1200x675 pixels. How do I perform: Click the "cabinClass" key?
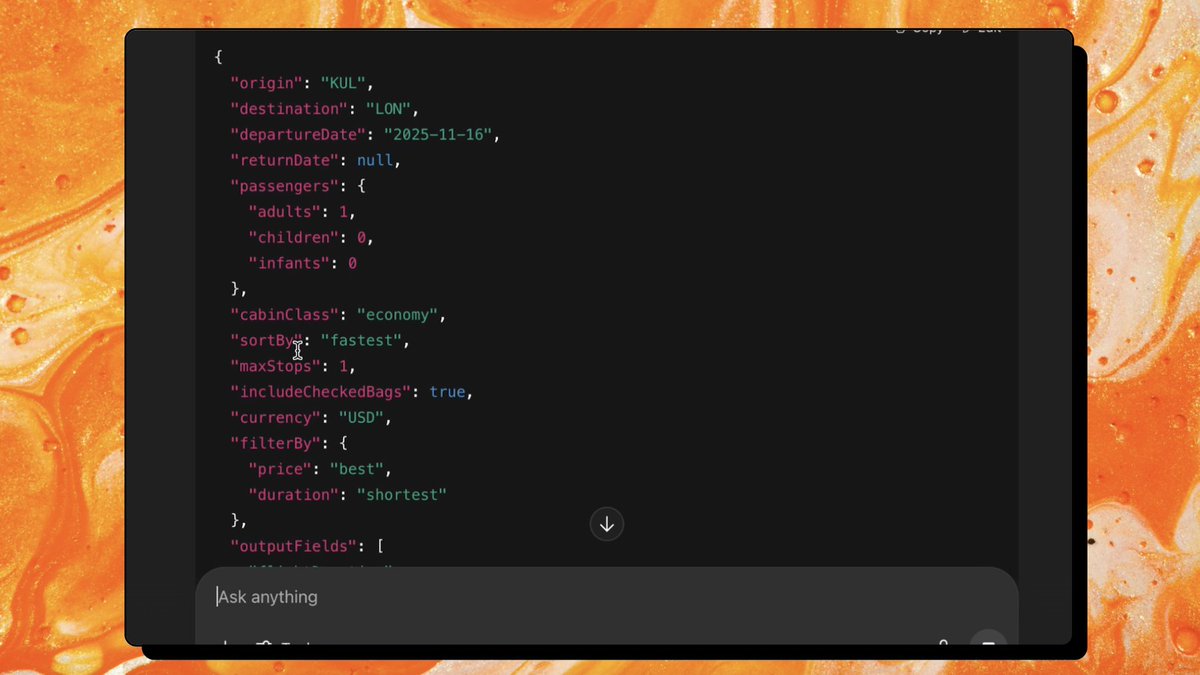pos(285,315)
